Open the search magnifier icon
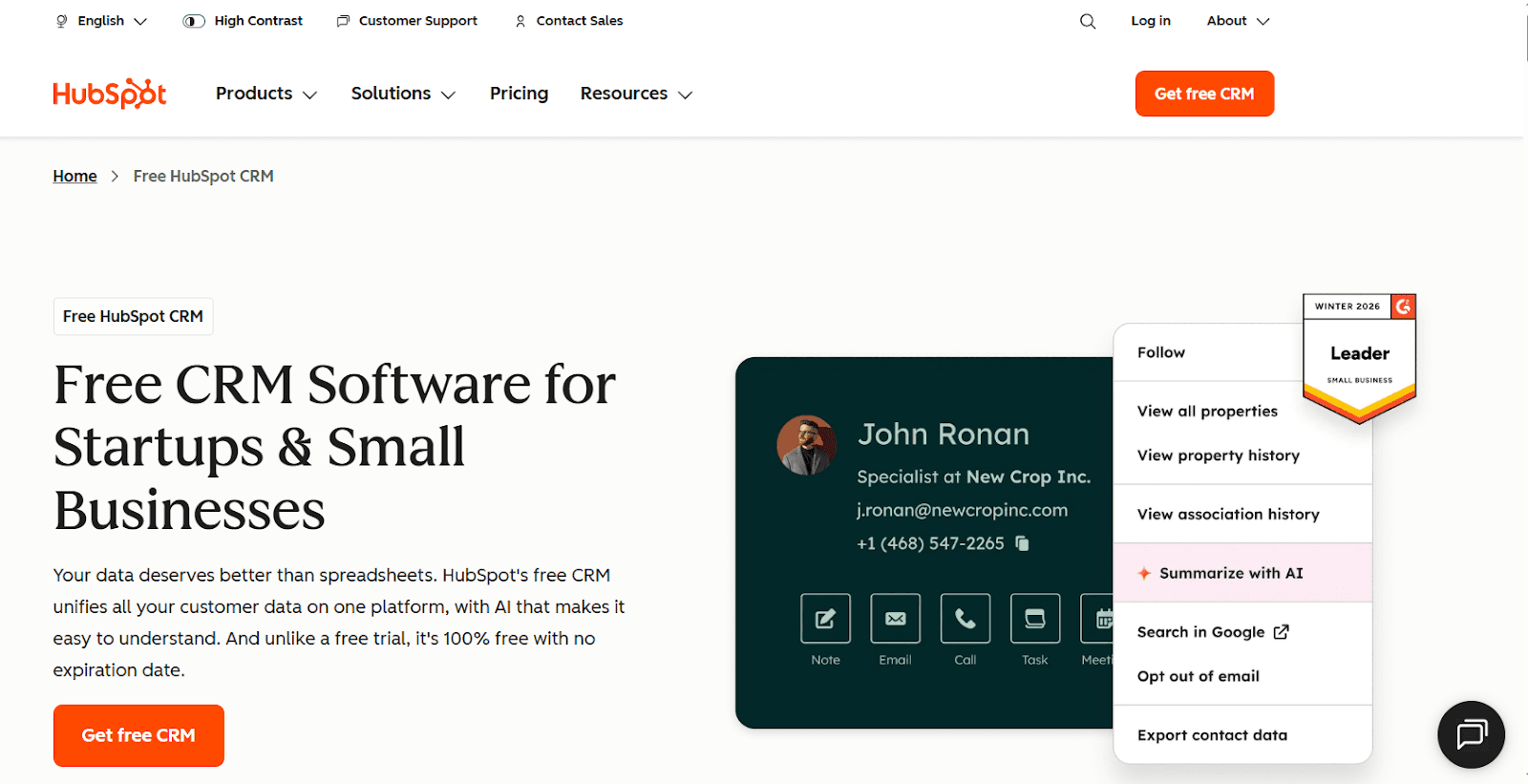 [x=1088, y=21]
